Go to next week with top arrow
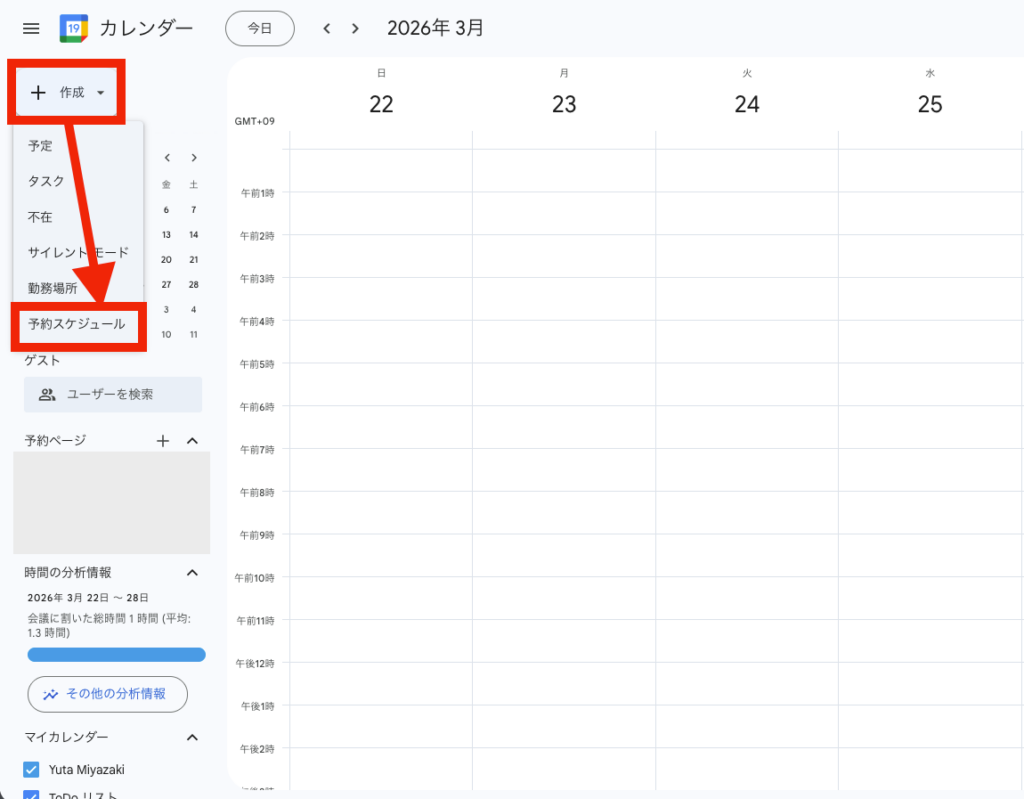1024x799 pixels. (355, 29)
